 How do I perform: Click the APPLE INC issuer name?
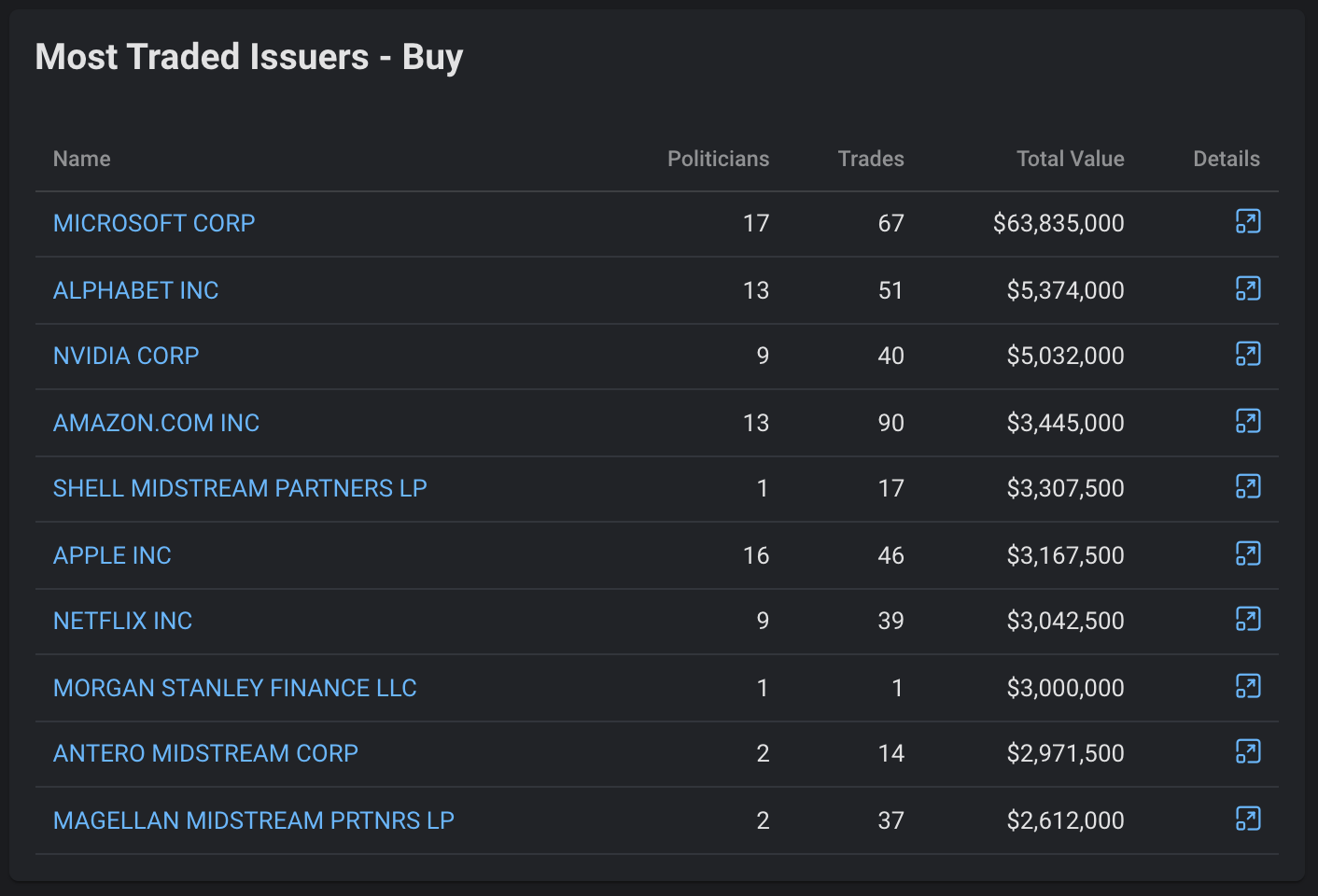(x=112, y=555)
